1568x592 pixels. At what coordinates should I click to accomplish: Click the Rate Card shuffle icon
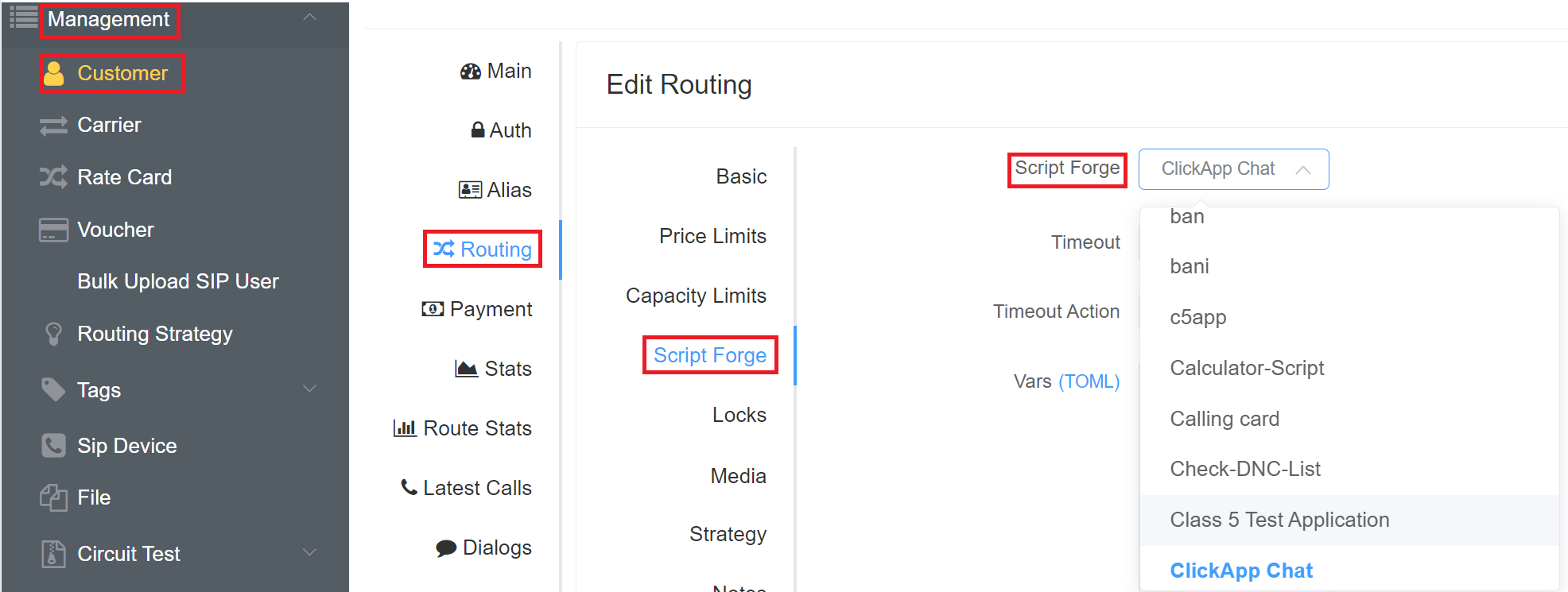click(53, 177)
